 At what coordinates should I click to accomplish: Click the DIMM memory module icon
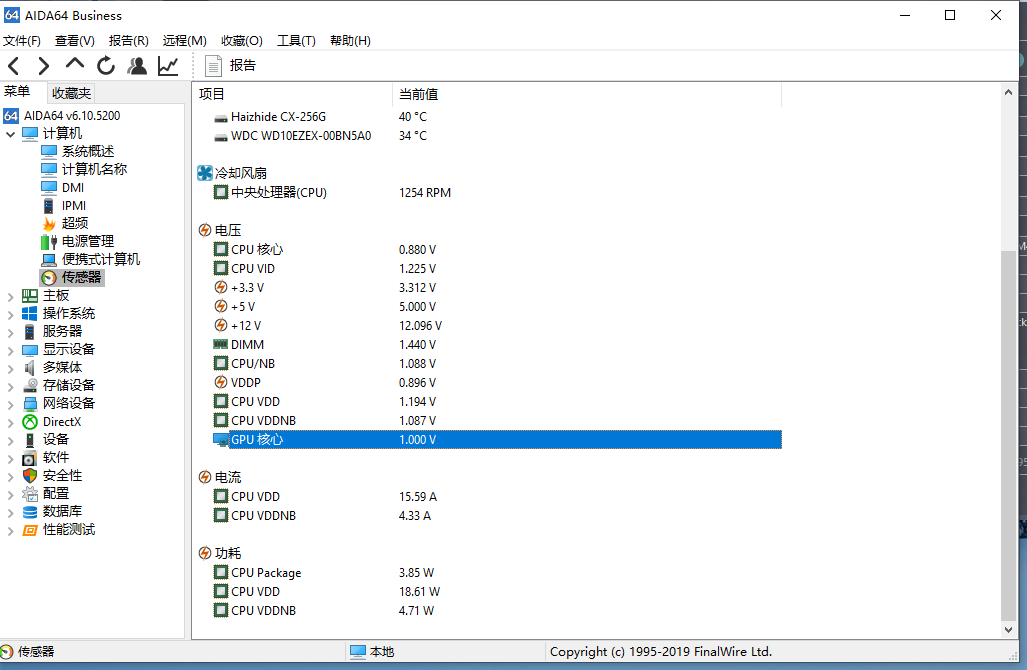point(221,344)
